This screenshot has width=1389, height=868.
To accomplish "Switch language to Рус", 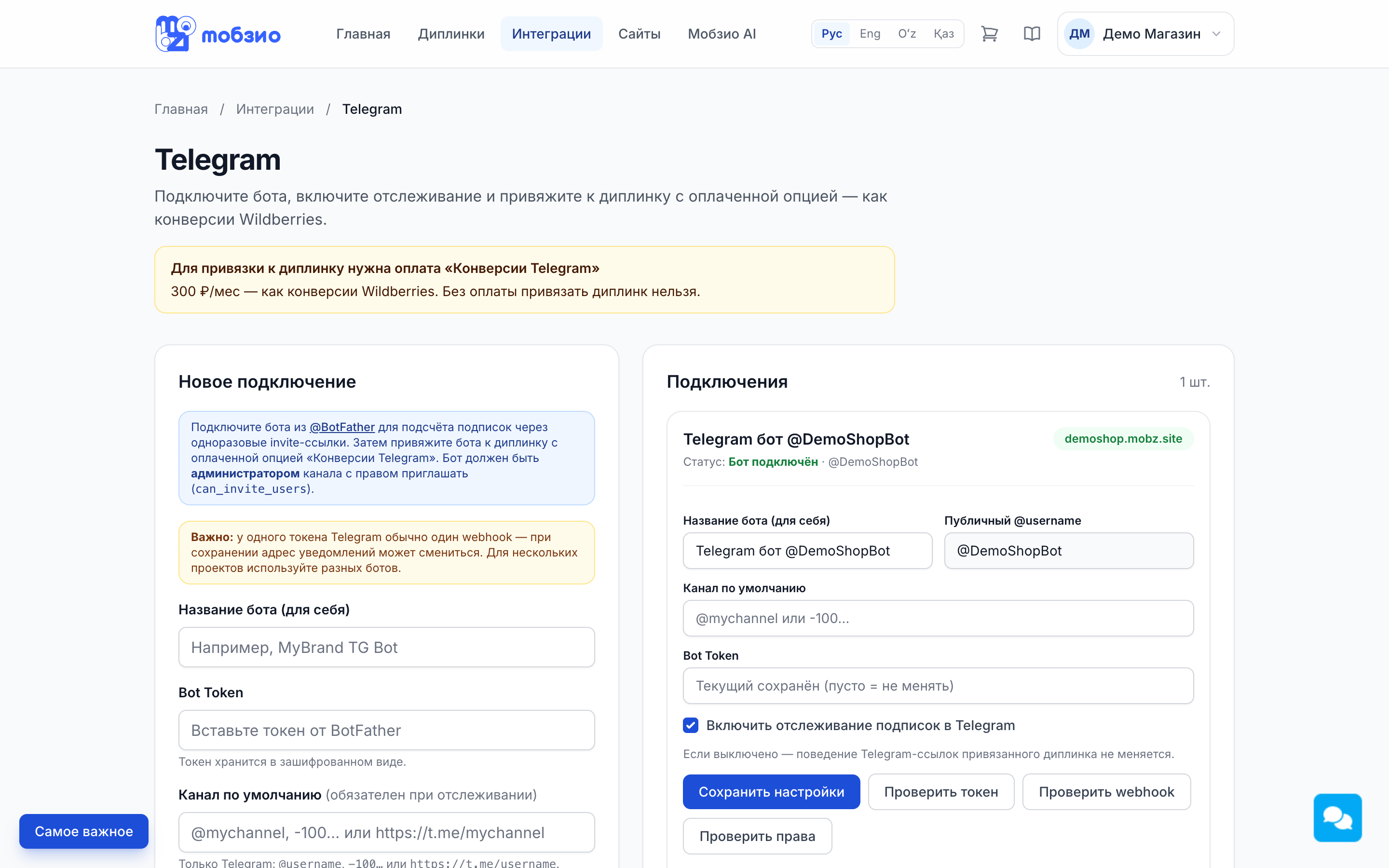I will (x=831, y=34).
